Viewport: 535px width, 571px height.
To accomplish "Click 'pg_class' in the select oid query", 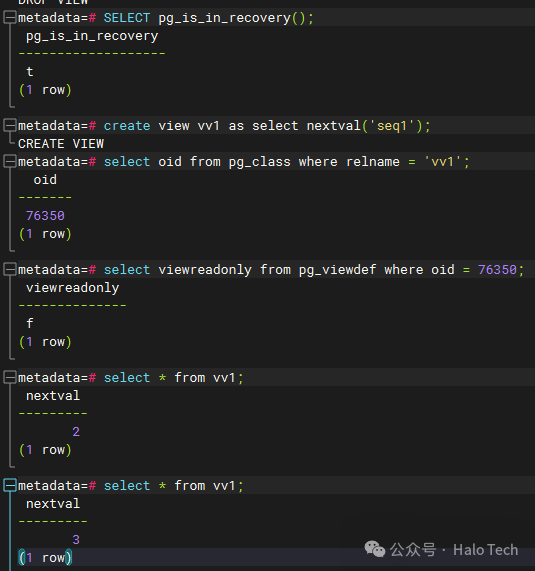I will point(260,162).
